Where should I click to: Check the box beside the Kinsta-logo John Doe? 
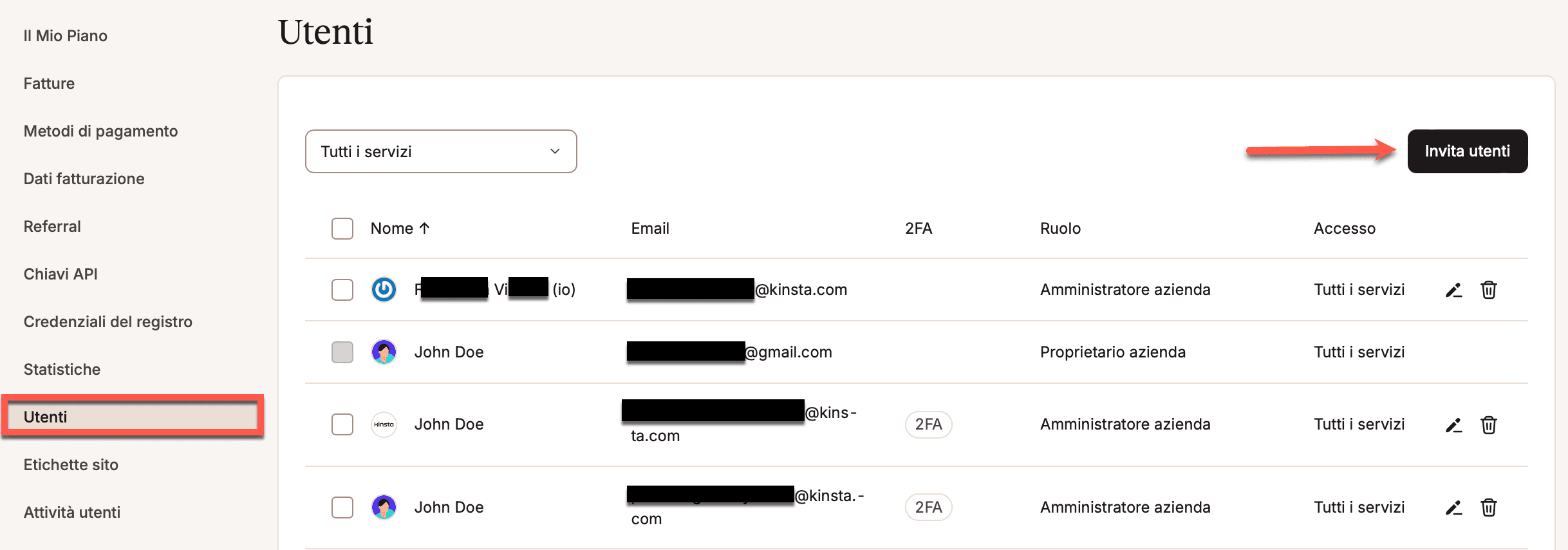tap(342, 424)
